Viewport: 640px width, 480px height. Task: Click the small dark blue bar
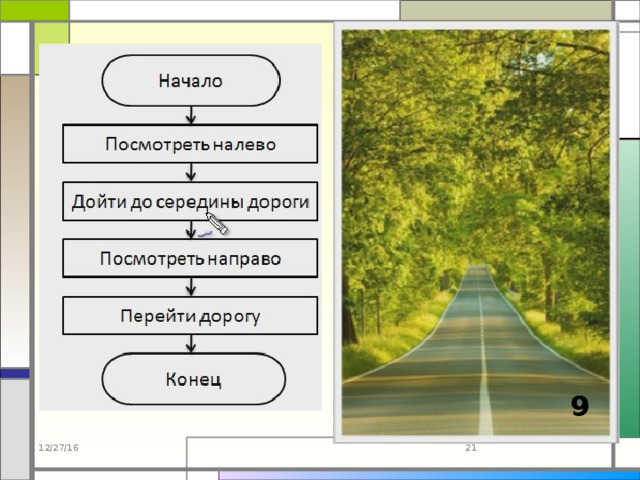click(x=15, y=373)
